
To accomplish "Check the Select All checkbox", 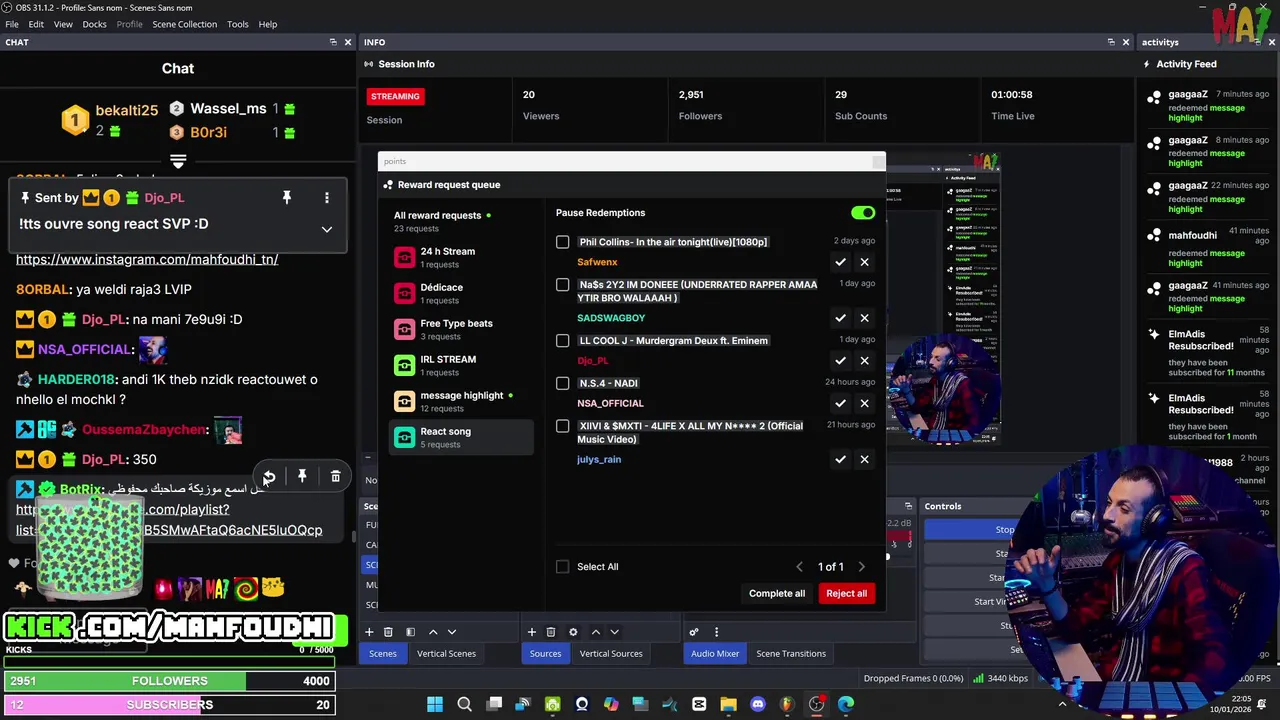I will 563,567.
